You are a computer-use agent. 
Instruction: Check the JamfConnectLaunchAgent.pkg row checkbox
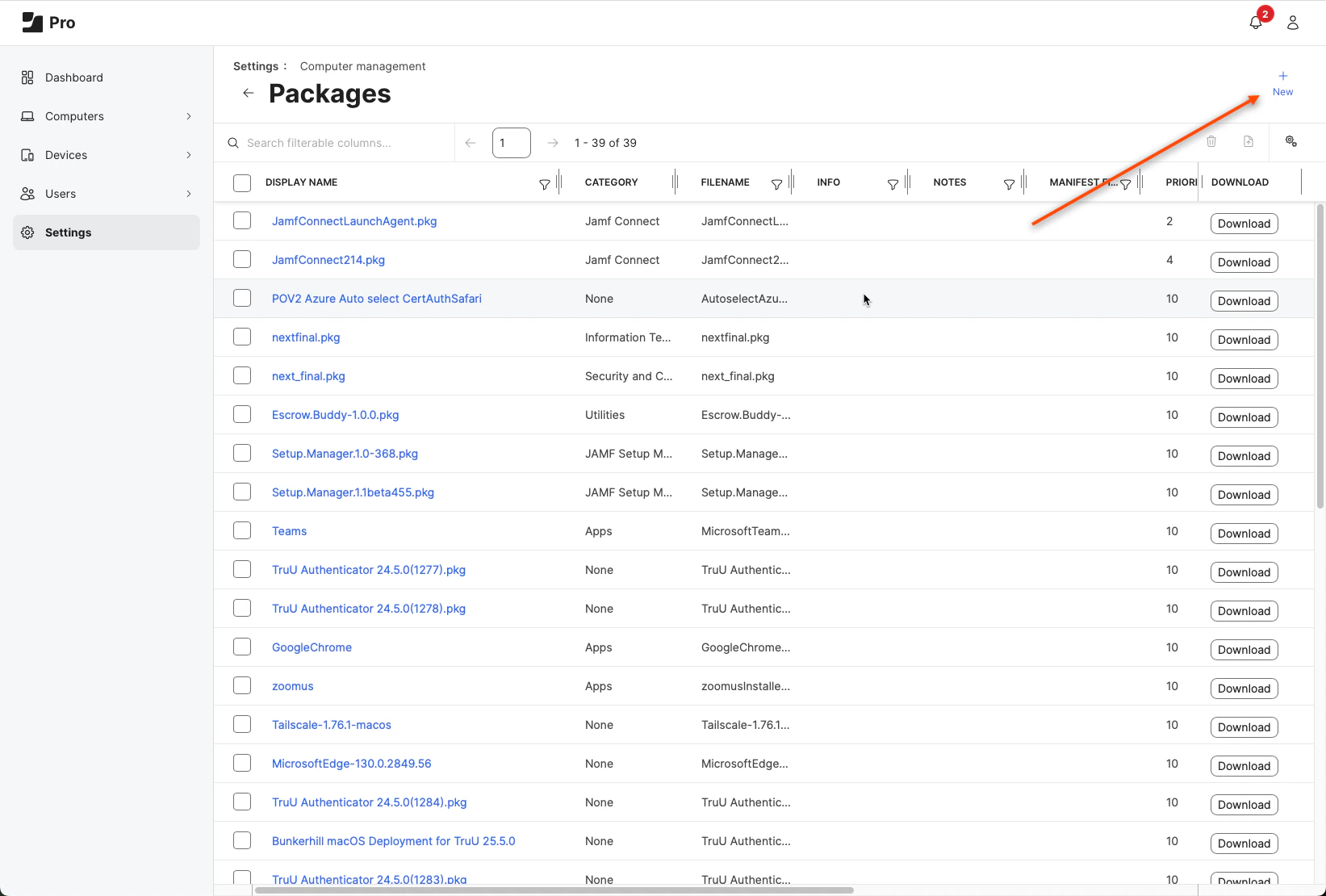(x=242, y=220)
